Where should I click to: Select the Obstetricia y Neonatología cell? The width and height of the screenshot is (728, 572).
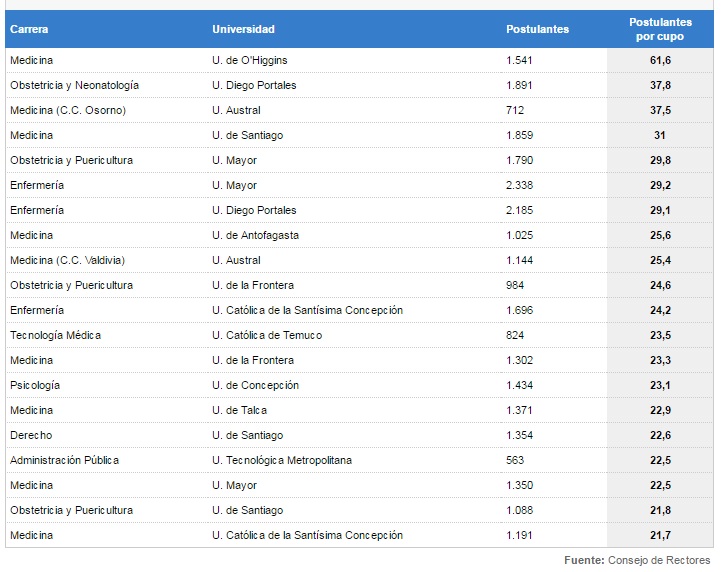click(x=74, y=85)
